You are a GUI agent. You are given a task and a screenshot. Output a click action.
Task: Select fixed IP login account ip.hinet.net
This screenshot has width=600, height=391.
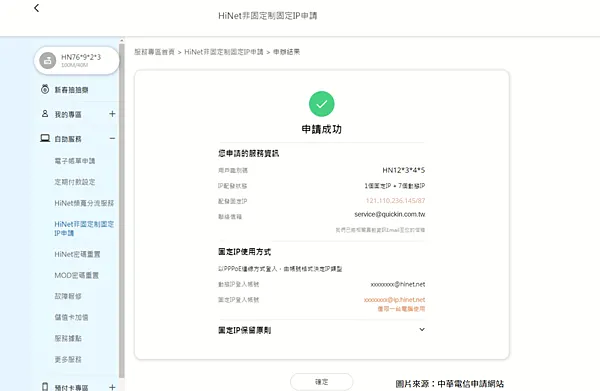pyautogui.click(x=394, y=300)
